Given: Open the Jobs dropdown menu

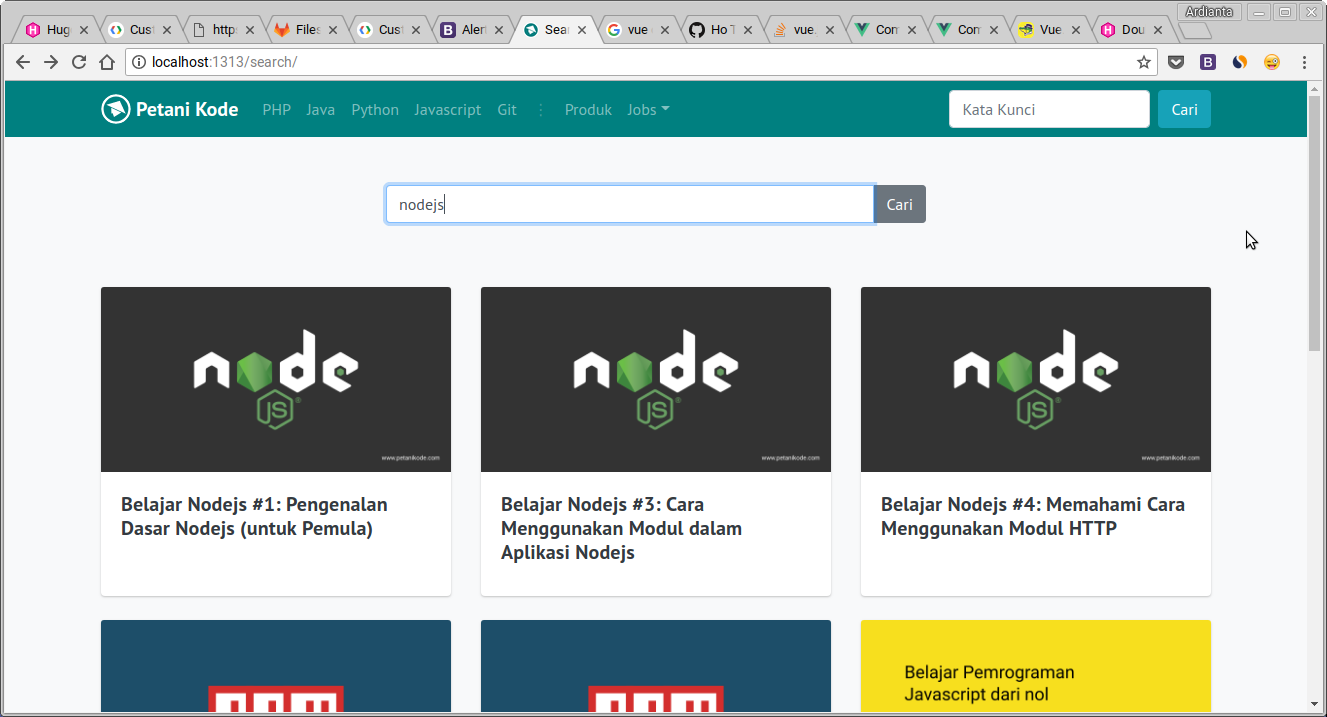Looking at the screenshot, I should 648,109.
